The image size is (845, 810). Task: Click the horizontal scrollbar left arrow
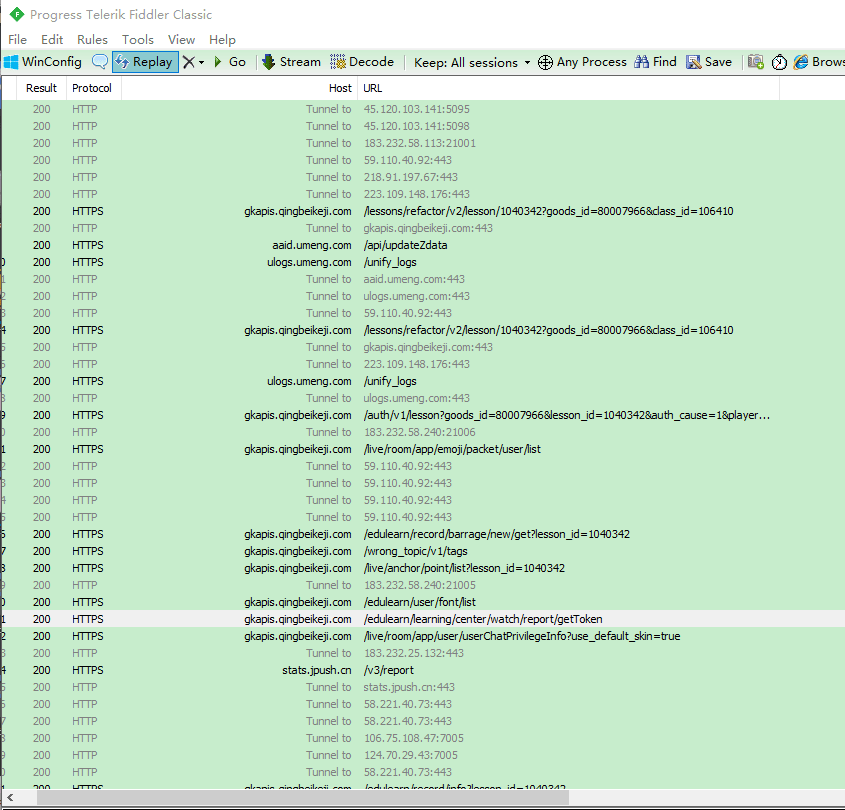10,797
